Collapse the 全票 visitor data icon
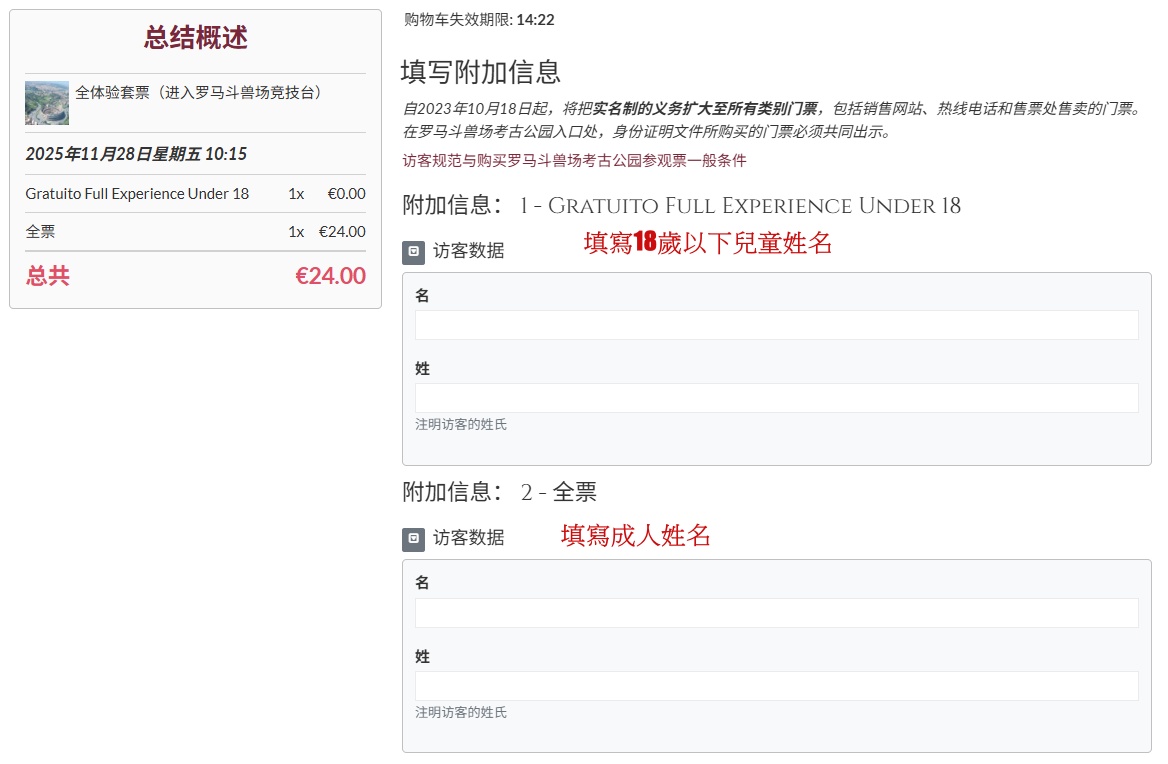1168x764 pixels. pos(414,539)
